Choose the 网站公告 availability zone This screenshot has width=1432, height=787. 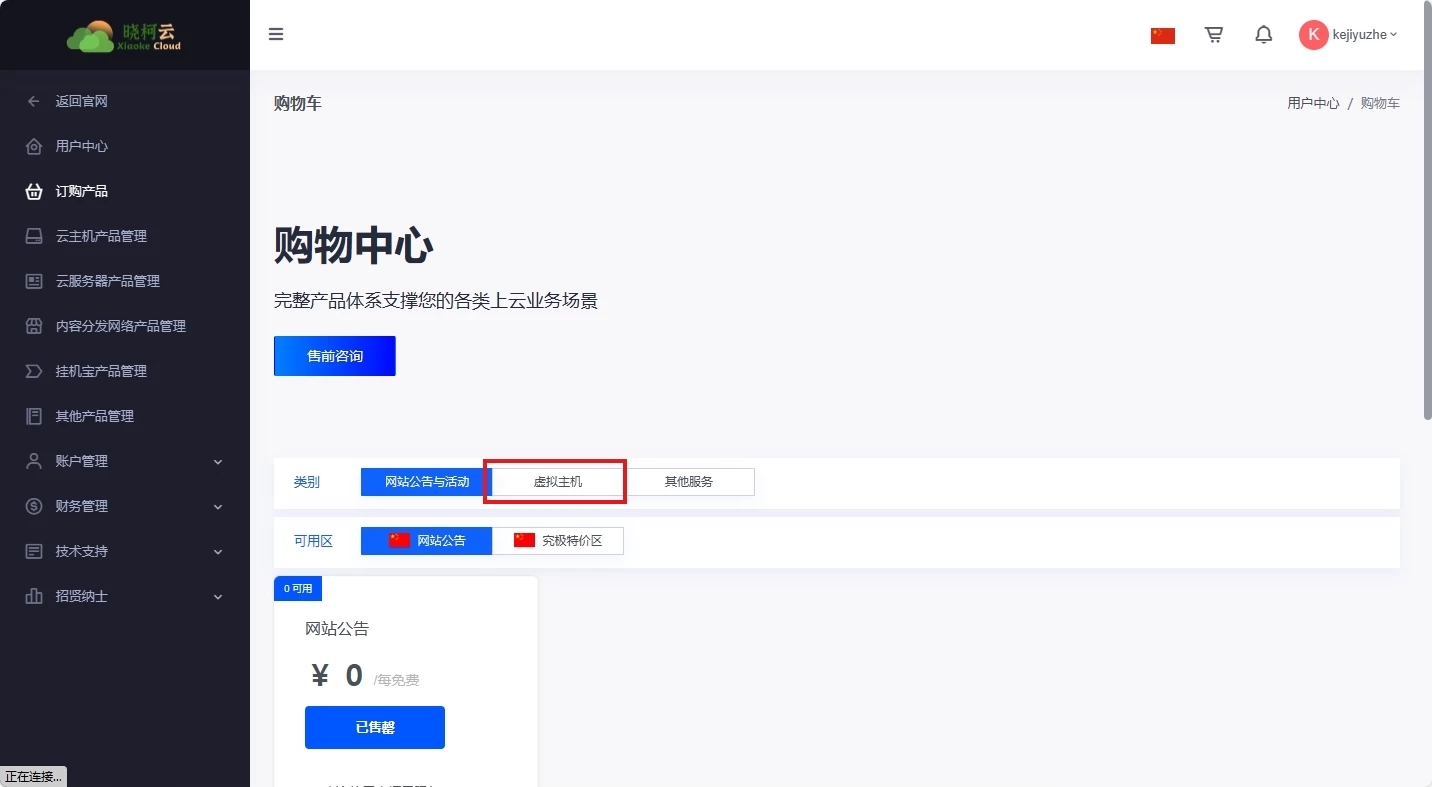coord(427,541)
